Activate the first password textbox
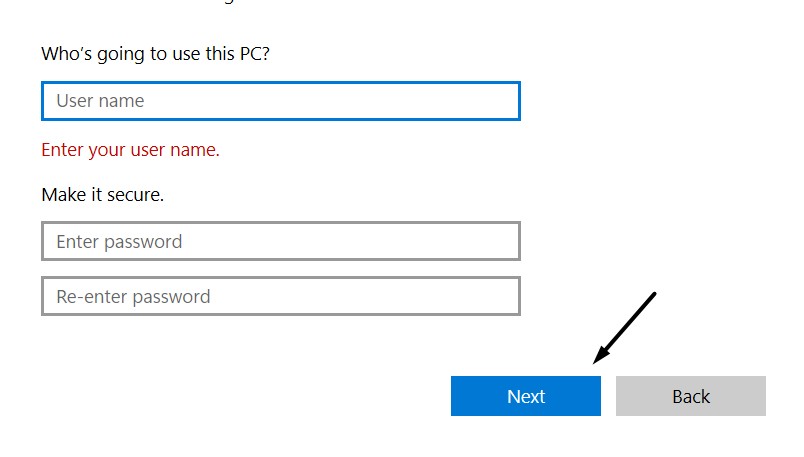804x457 pixels. [280, 241]
